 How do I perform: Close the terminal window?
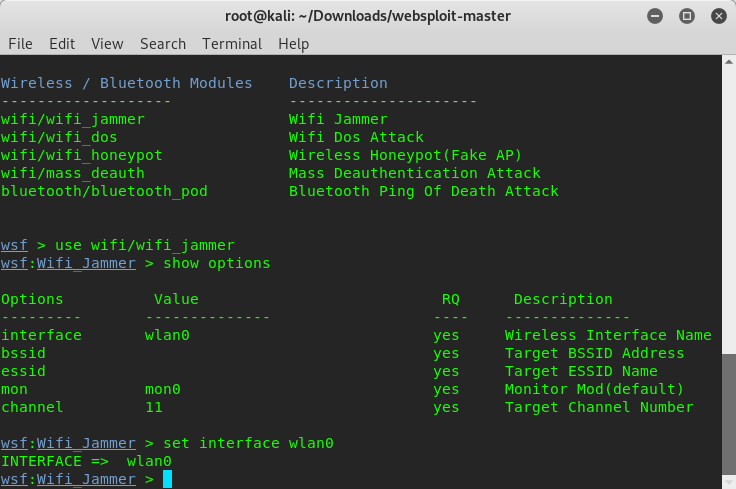(x=719, y=16)
